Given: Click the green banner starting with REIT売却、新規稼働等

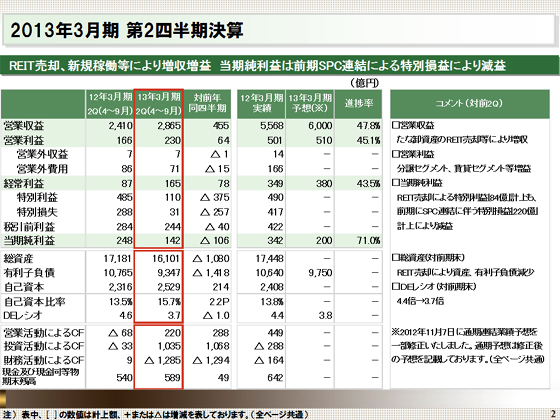Looking at the screenshot, I should 280,65.
